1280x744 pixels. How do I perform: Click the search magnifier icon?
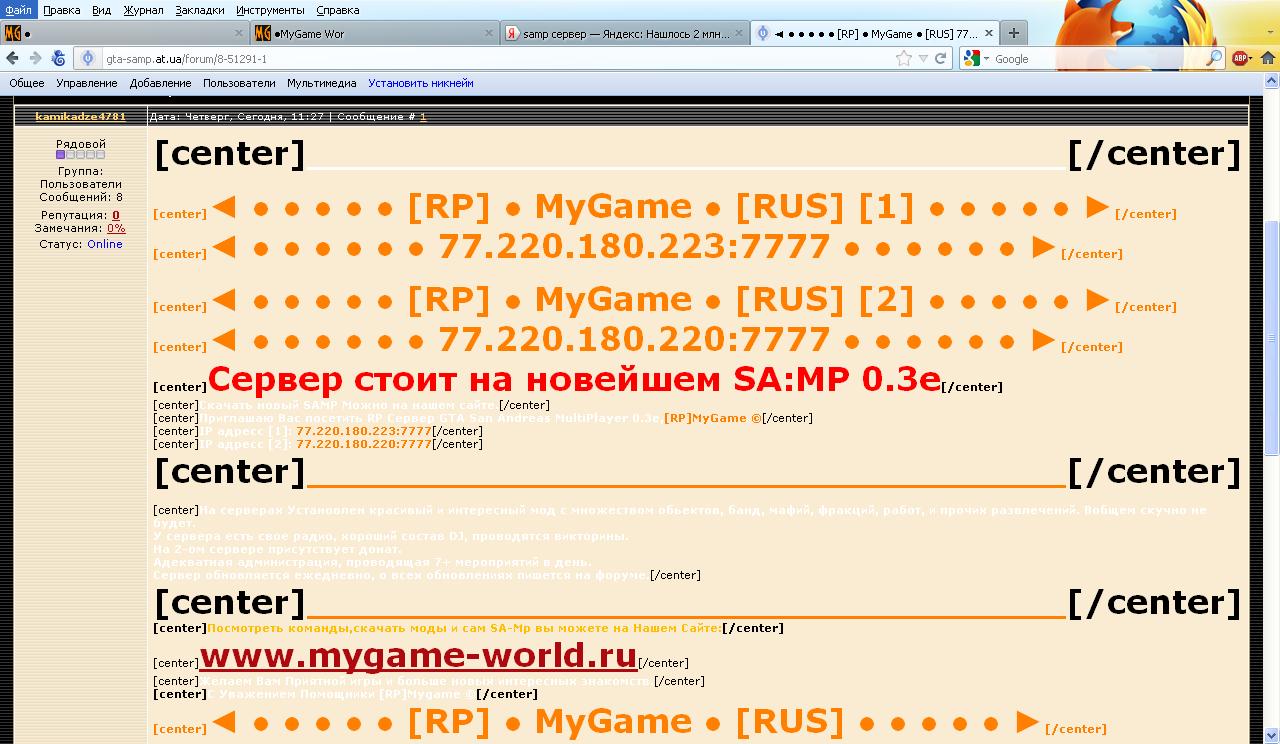[x=1214, y=59]
